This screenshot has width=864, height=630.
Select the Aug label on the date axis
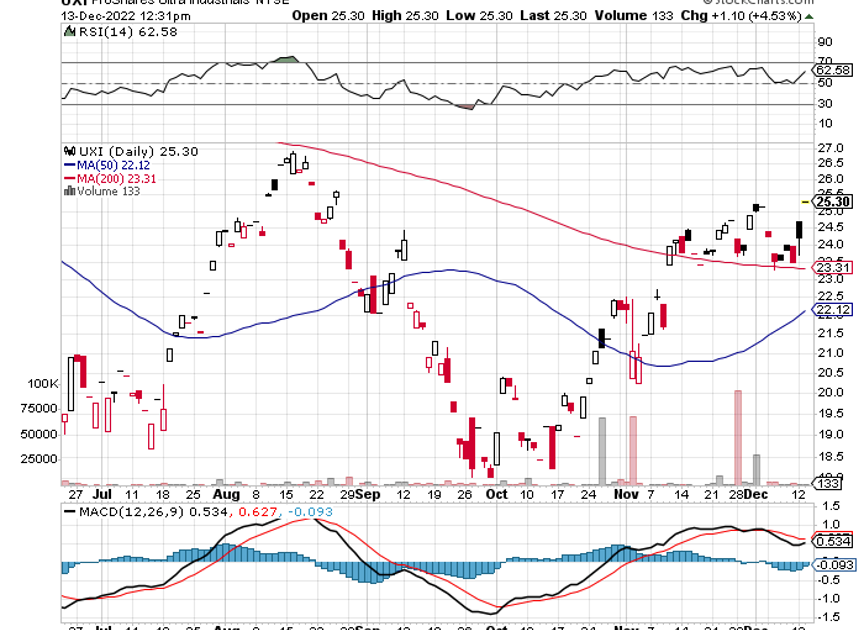[x=227, y=494]
